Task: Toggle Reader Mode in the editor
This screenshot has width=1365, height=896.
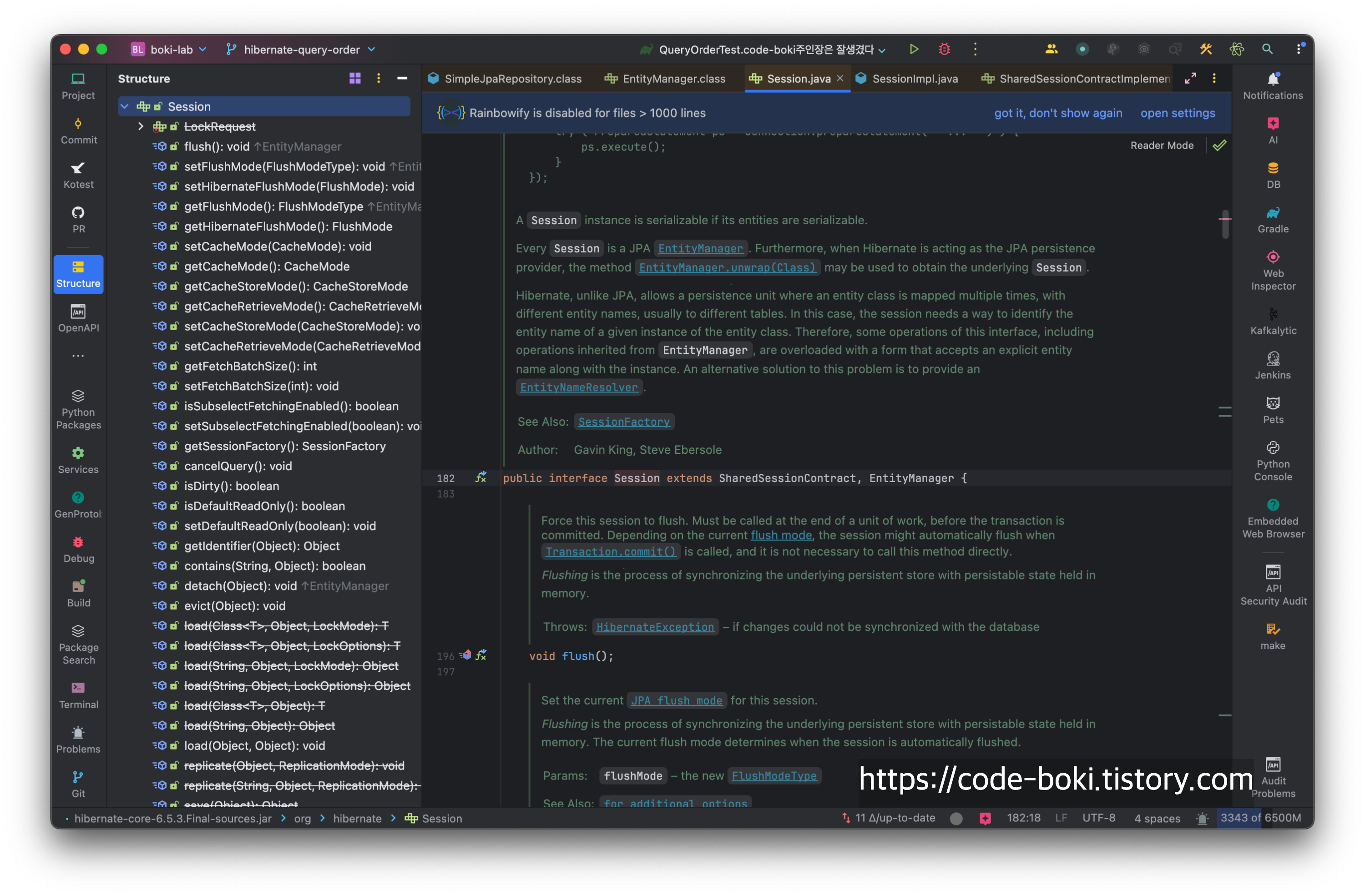Action: coord(1162,146)
